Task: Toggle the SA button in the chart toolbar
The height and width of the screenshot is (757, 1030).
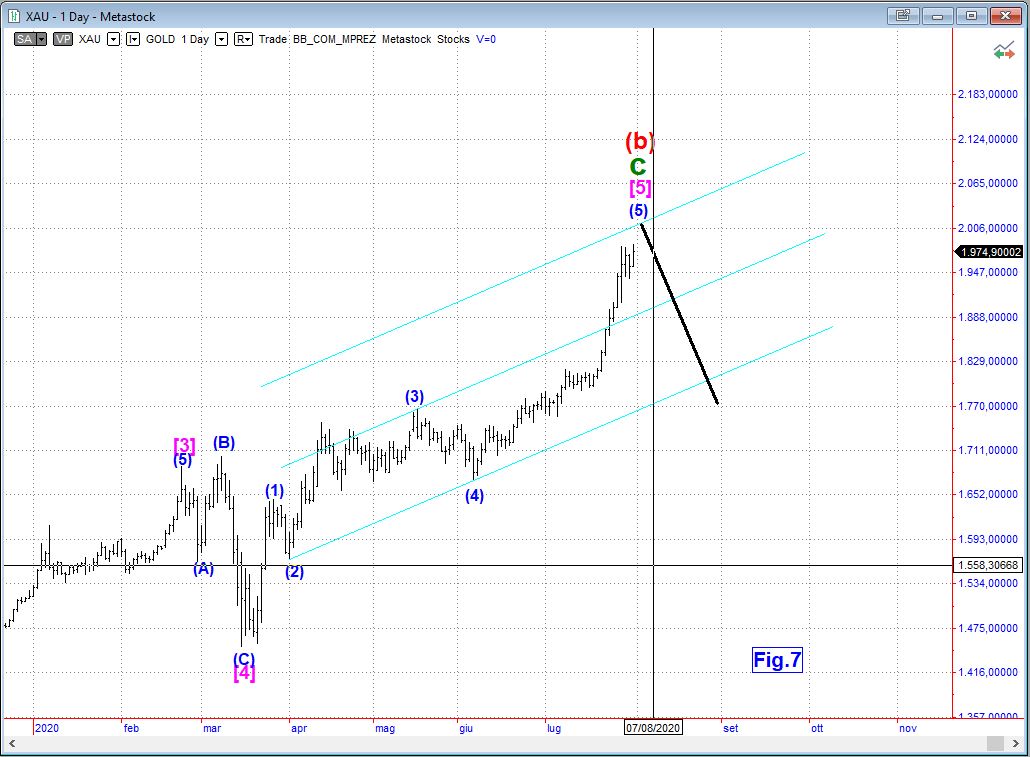Action: [25, 39]
